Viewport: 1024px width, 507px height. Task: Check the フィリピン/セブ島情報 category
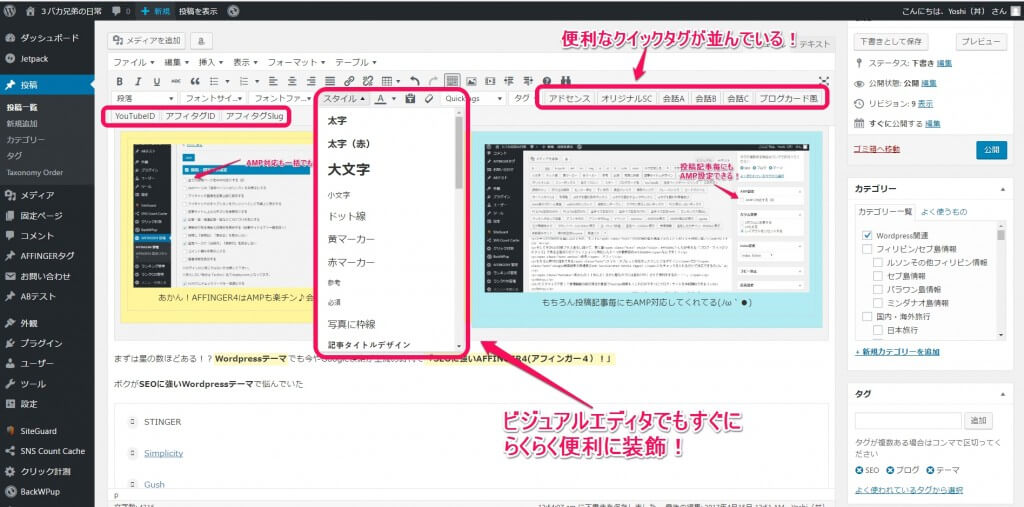pyautogui.click(x=868, y=249)
